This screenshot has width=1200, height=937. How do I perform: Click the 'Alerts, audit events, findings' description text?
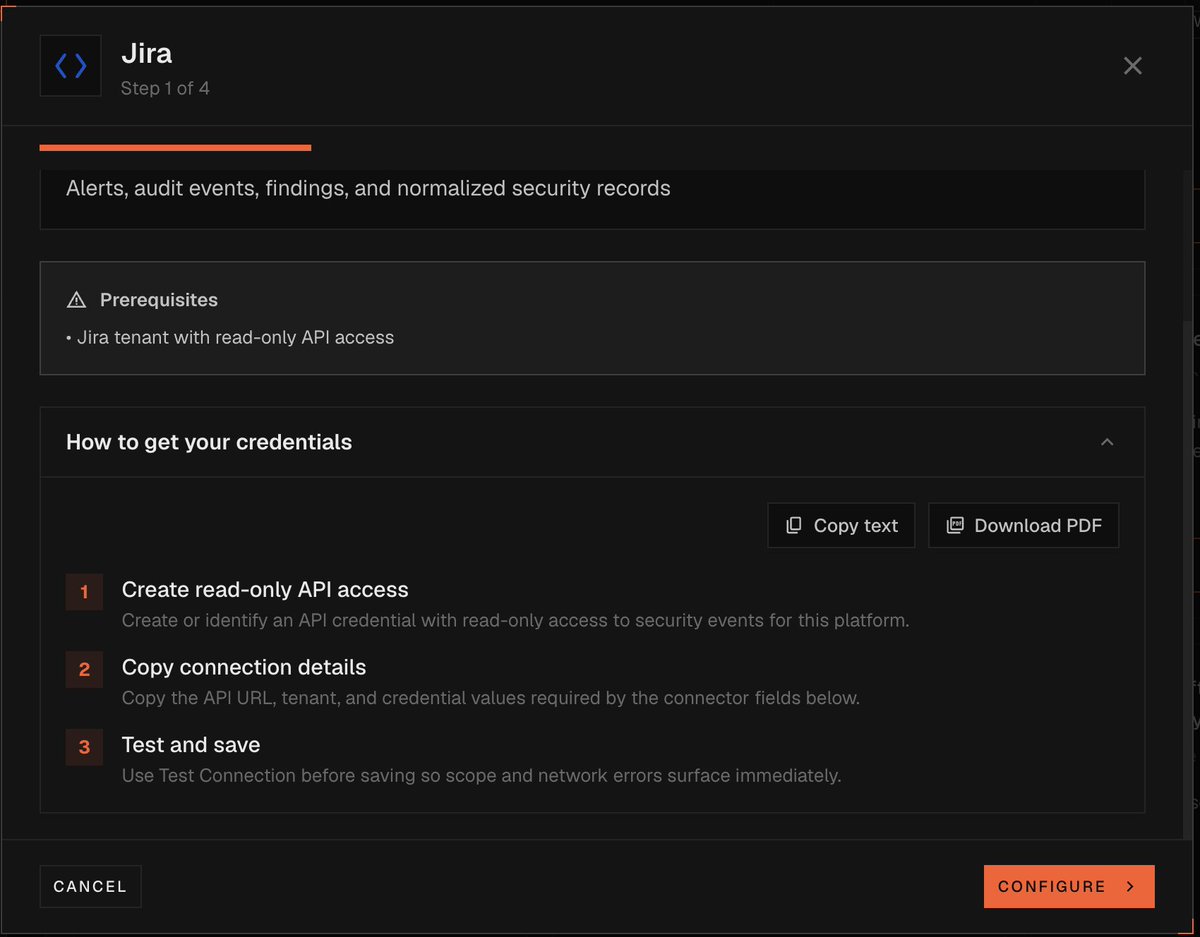pyautogui.click(x=368, y=188)
